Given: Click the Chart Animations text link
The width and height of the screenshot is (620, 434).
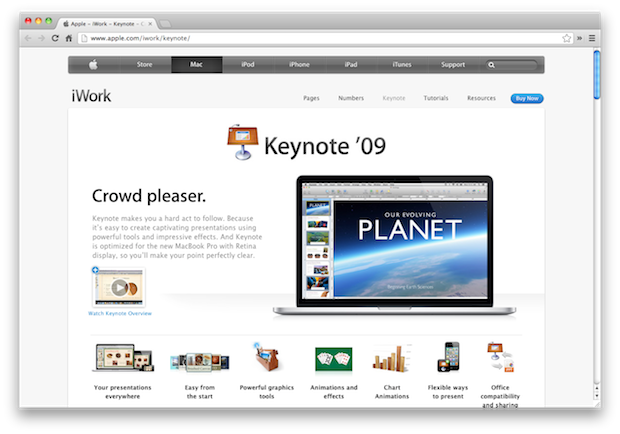Looking at the screenshot, I should tap(392, 392).
